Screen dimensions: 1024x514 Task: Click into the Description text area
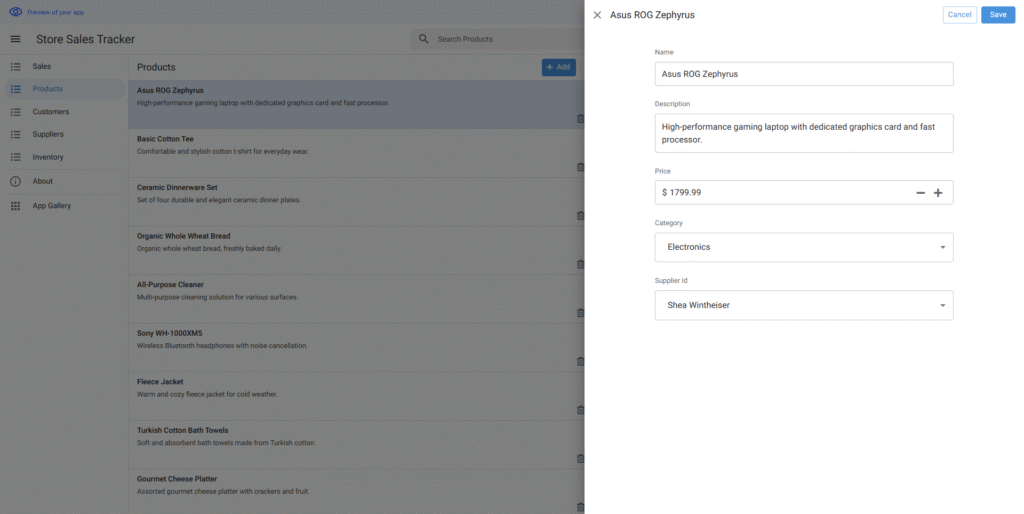click(x=803, y=133)
